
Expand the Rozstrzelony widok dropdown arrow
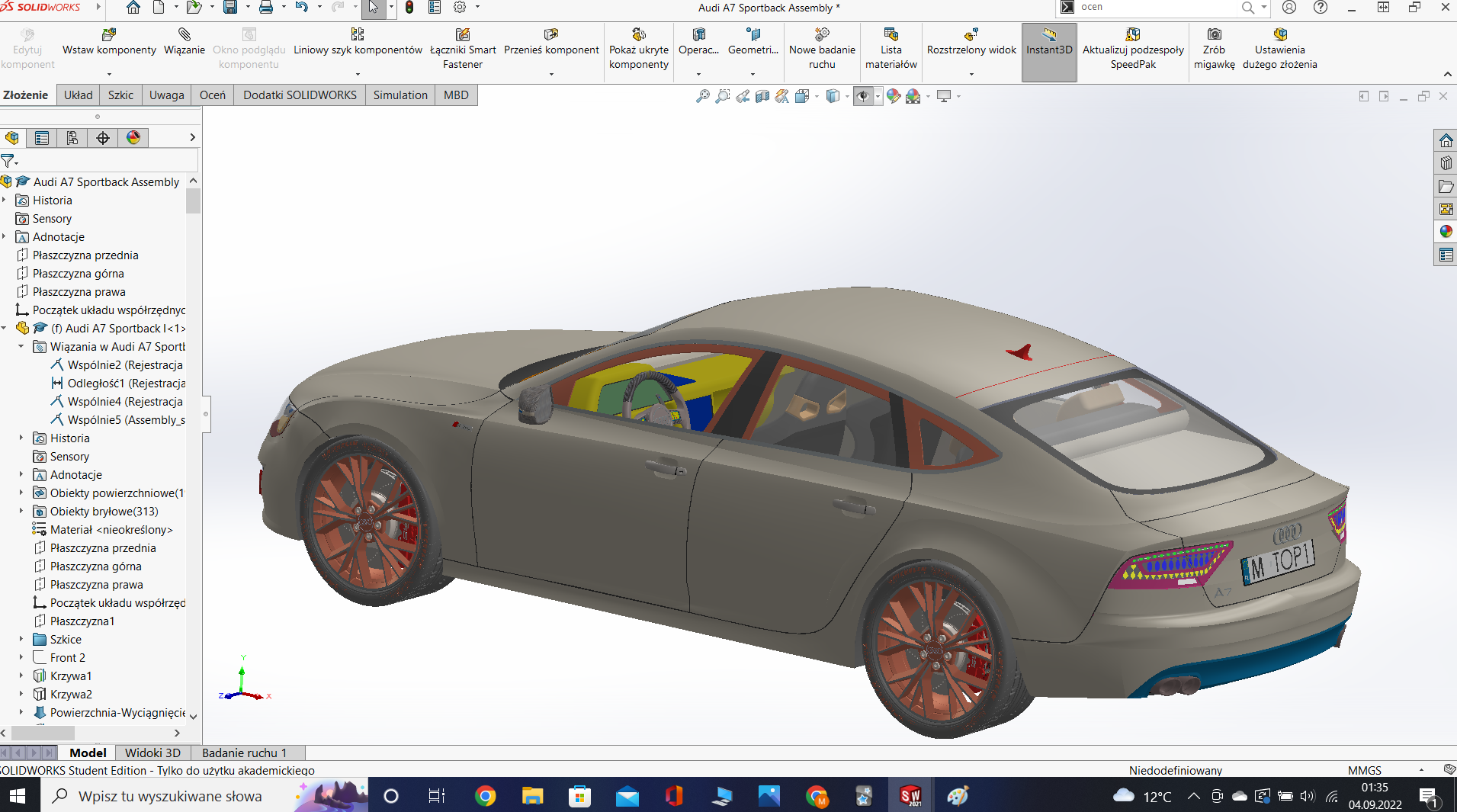(x=971, y=74)
